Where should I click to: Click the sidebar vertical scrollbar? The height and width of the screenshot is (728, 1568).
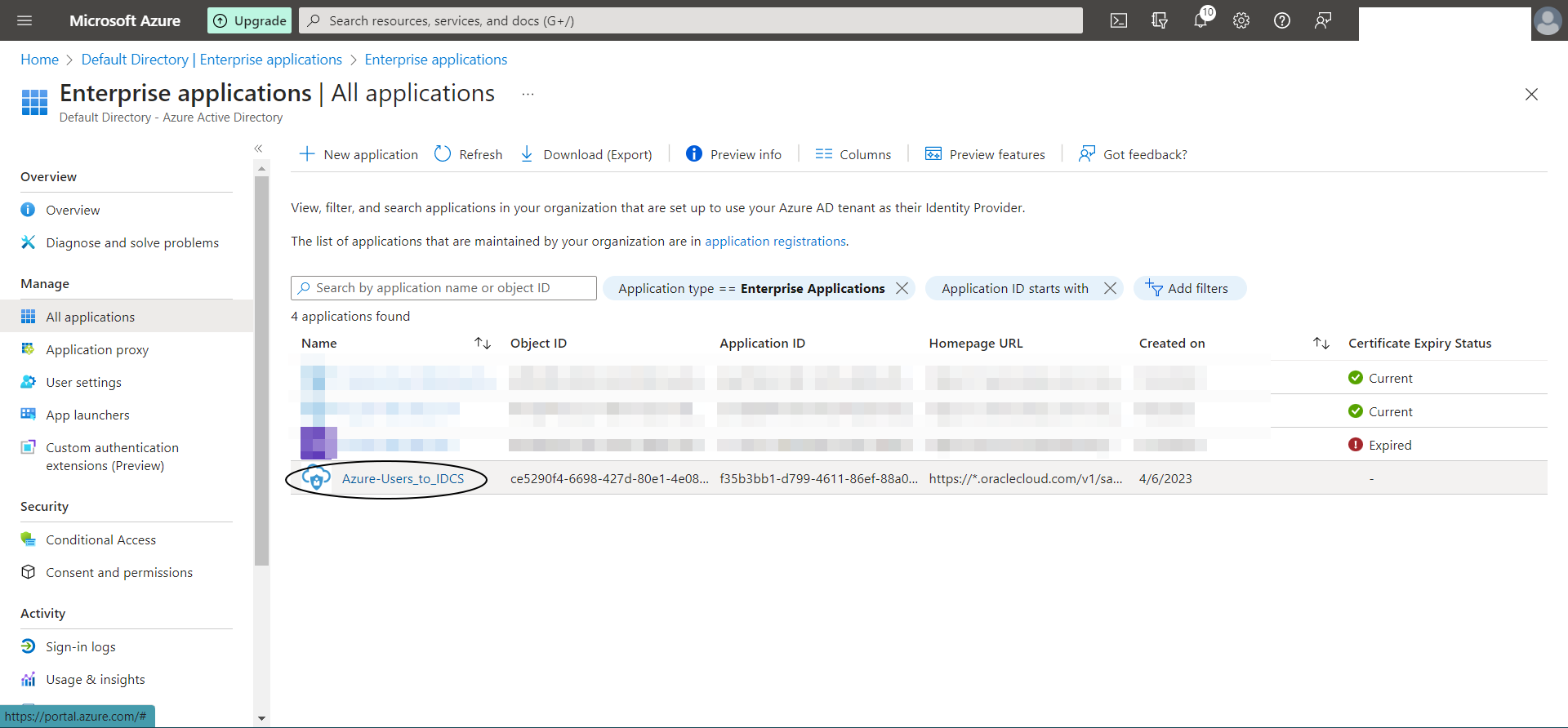(x=261, y=367)
